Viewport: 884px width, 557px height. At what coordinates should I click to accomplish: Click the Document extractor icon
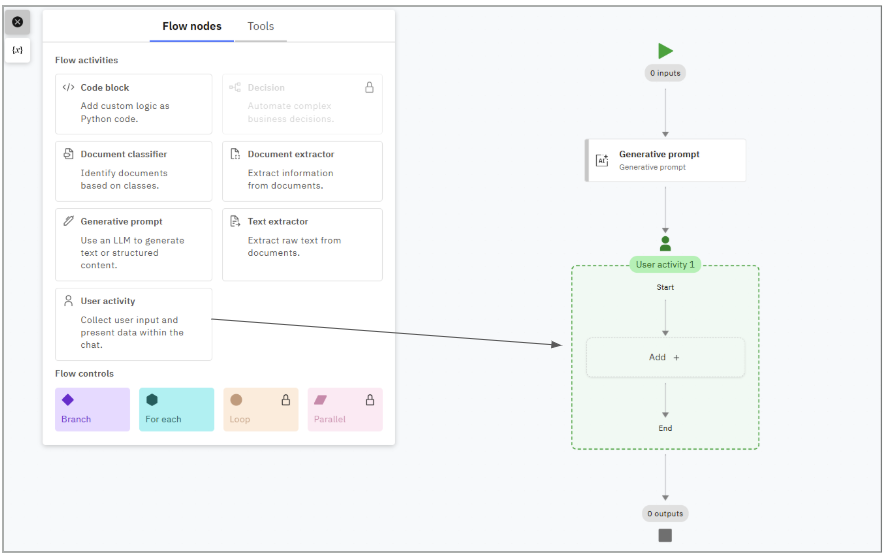(x=235, y=155)
